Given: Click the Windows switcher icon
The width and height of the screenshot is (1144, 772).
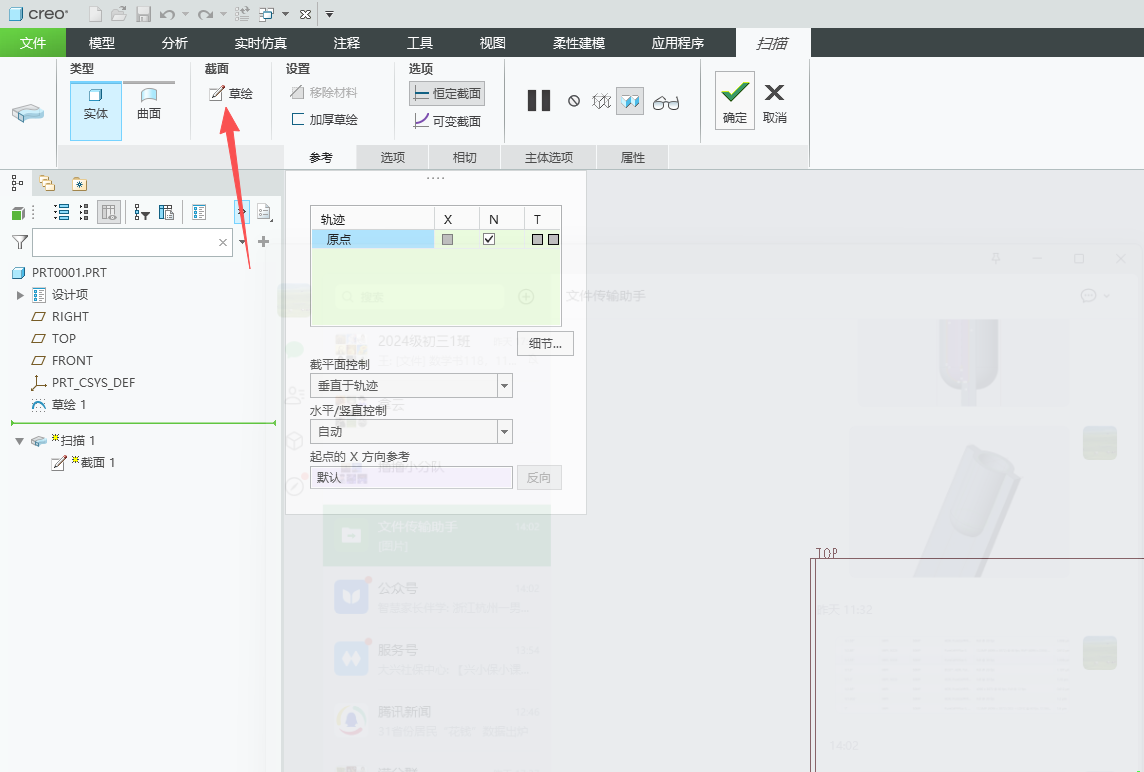Looking at the screenshot, I should [267, 14].
